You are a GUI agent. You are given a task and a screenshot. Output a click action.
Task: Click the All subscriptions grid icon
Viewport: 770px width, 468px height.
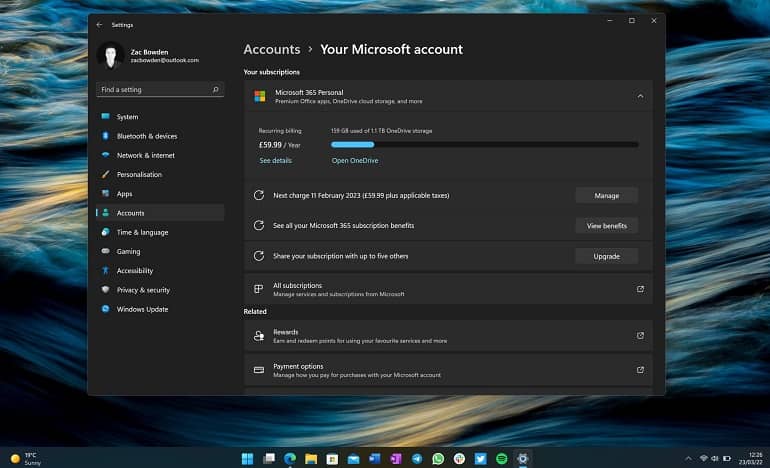click(x=259, y=289)
